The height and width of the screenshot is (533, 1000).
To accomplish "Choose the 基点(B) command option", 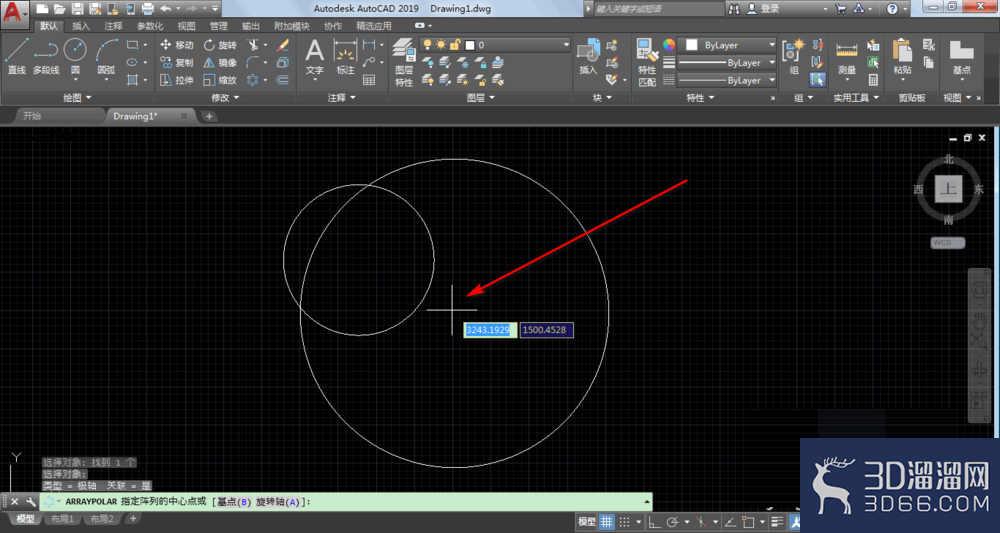I will 234,502.
